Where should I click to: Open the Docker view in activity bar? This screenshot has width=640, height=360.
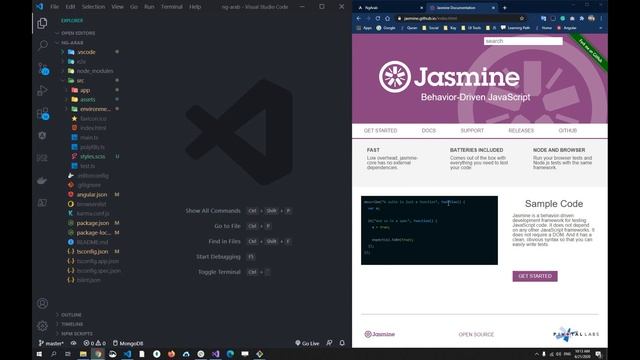[x=42, y=180]
